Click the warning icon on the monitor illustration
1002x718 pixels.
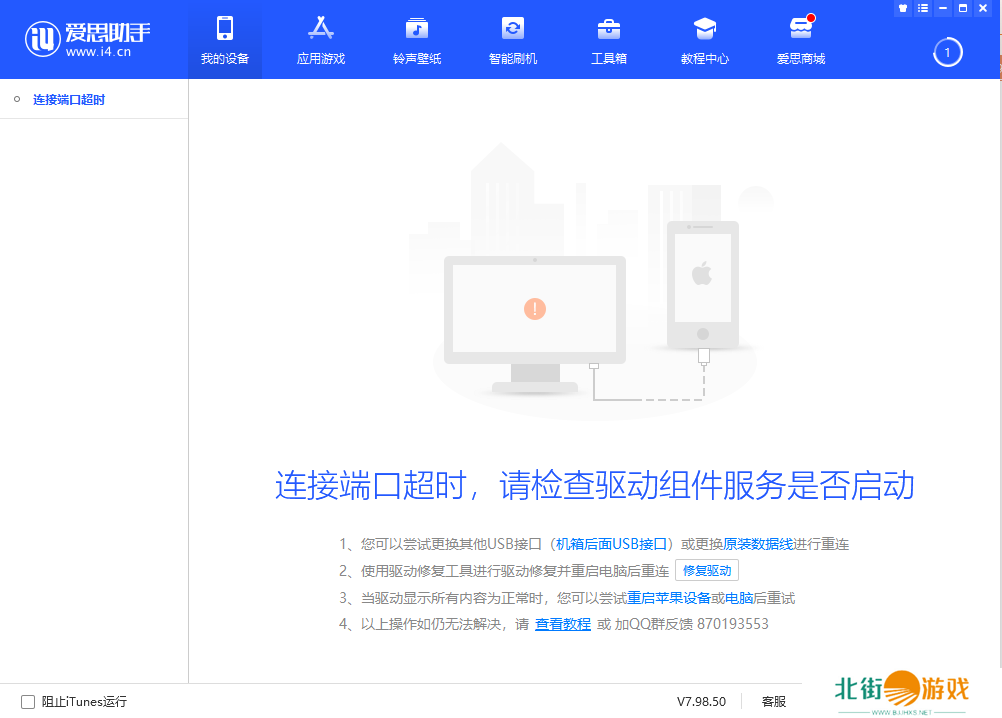click(x=534, y=308)
